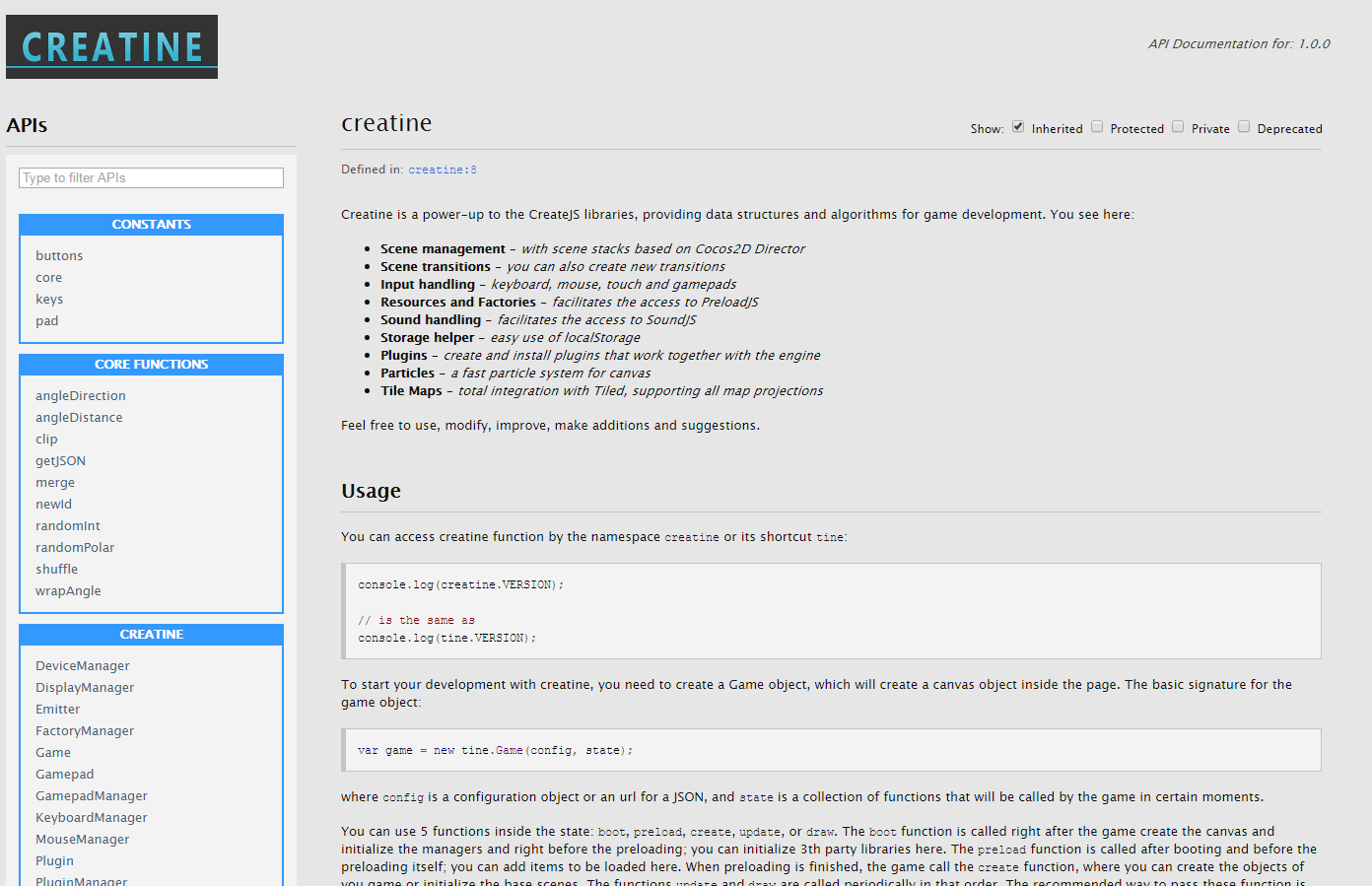Open the creatine:8 source link
Viewport: 1372px width, 886px height.
pos(442,170)
